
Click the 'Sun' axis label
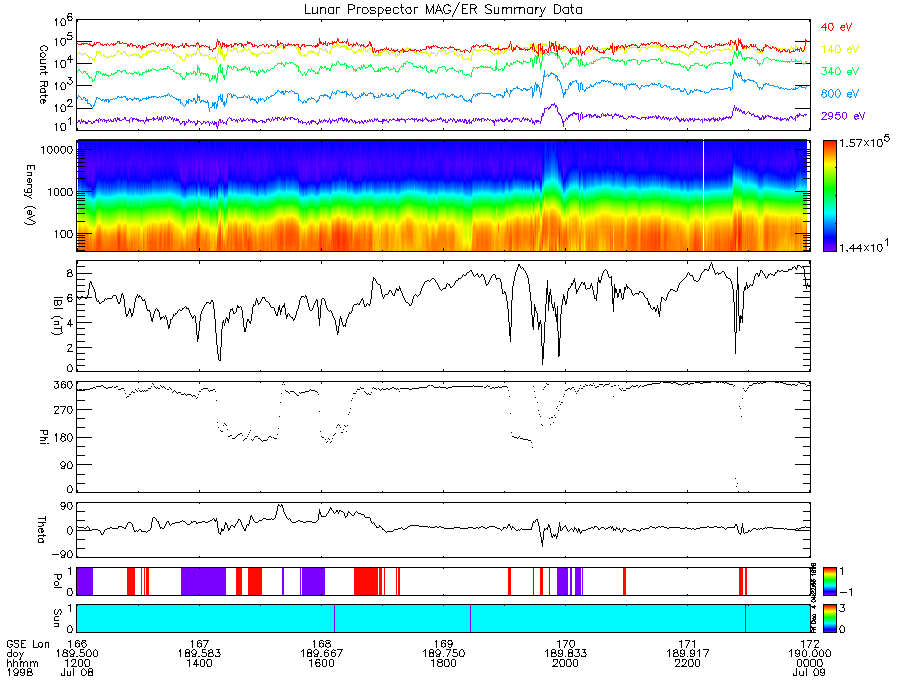click(57, 617)
